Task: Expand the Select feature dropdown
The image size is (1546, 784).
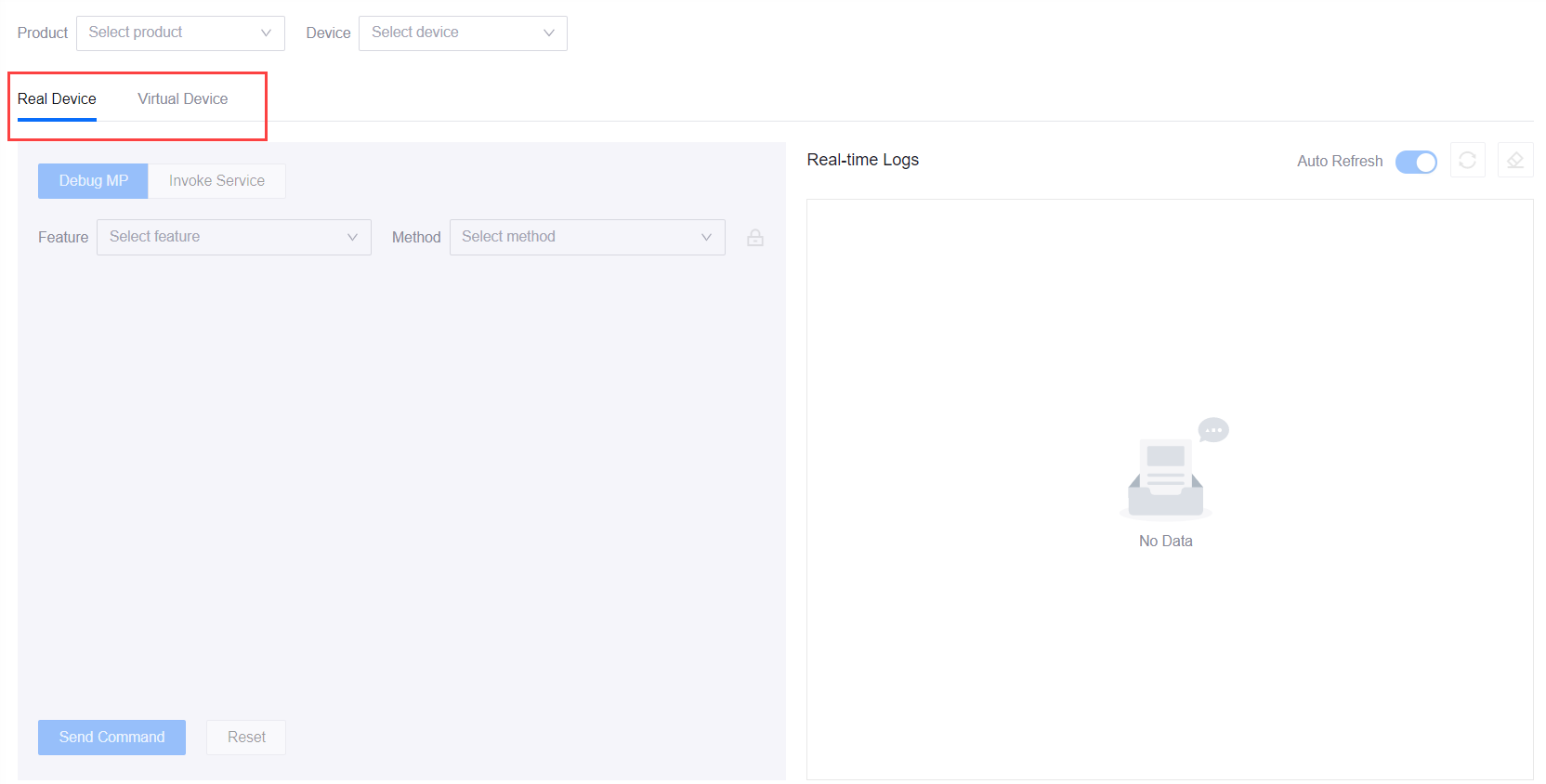Action: click(x=233, y=237)
